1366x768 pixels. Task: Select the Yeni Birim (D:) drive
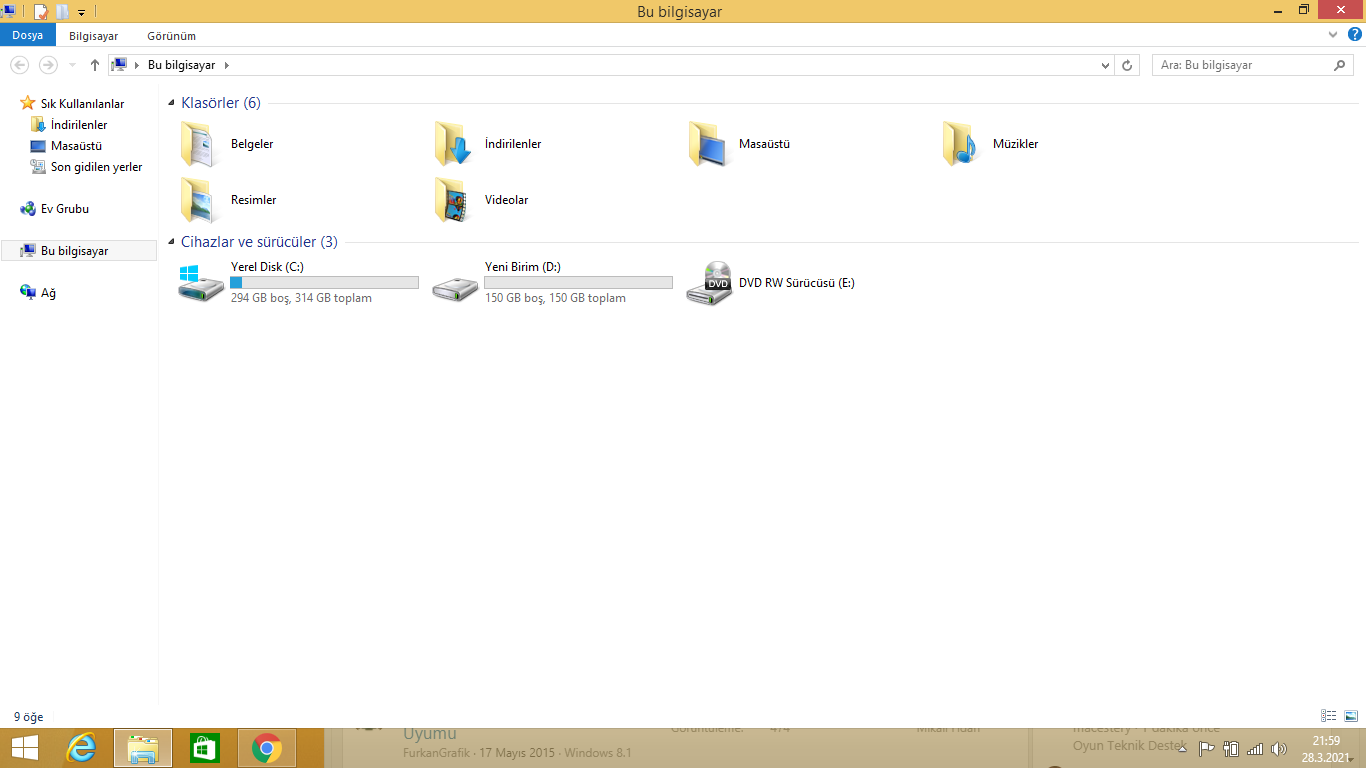pos(552,283)
